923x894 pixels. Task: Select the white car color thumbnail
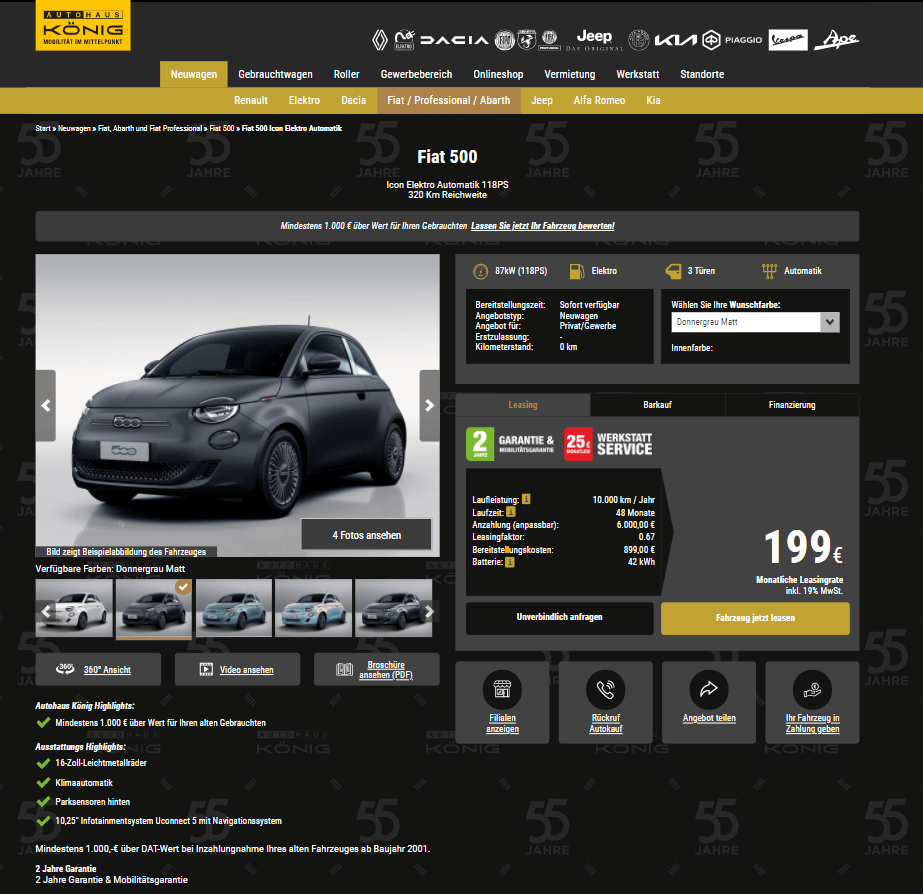pos(74,608)
